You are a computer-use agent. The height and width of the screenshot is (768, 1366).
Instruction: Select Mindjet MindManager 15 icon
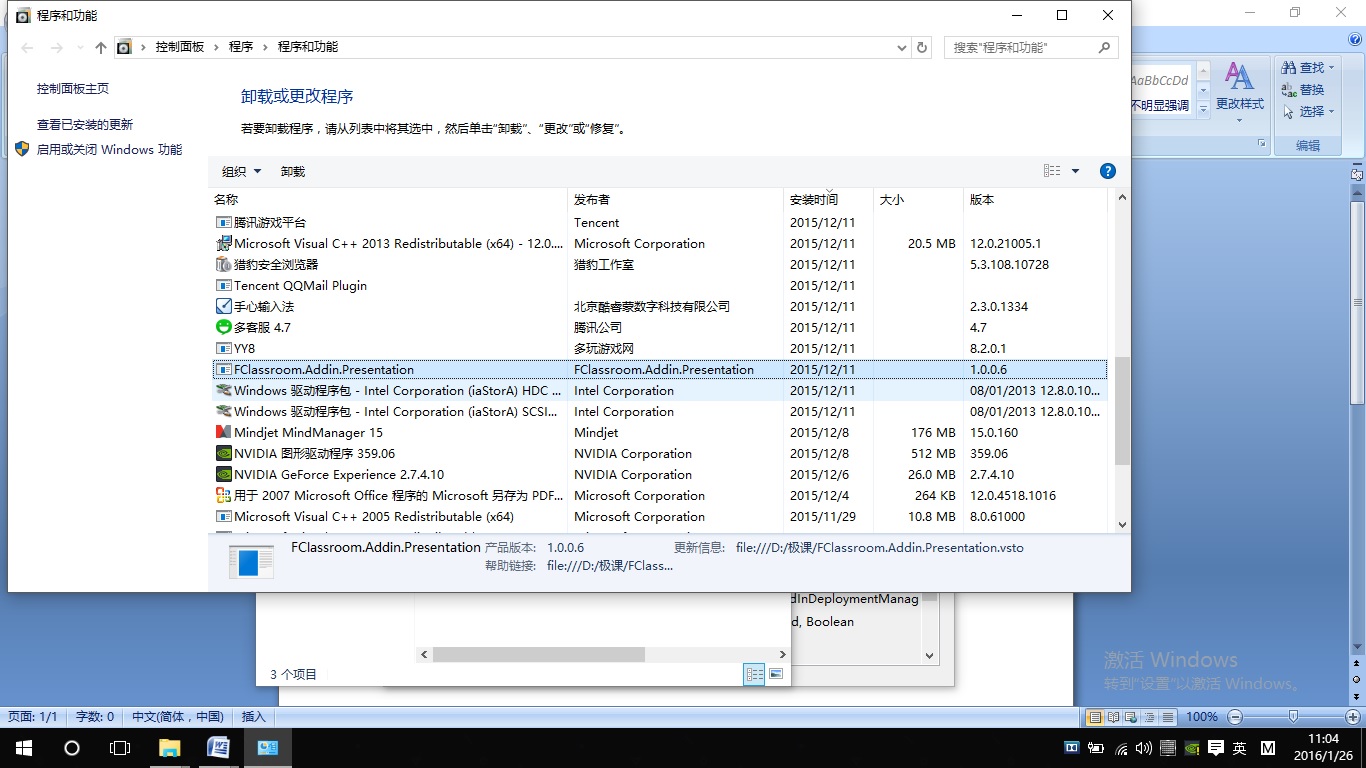point(224,433)
